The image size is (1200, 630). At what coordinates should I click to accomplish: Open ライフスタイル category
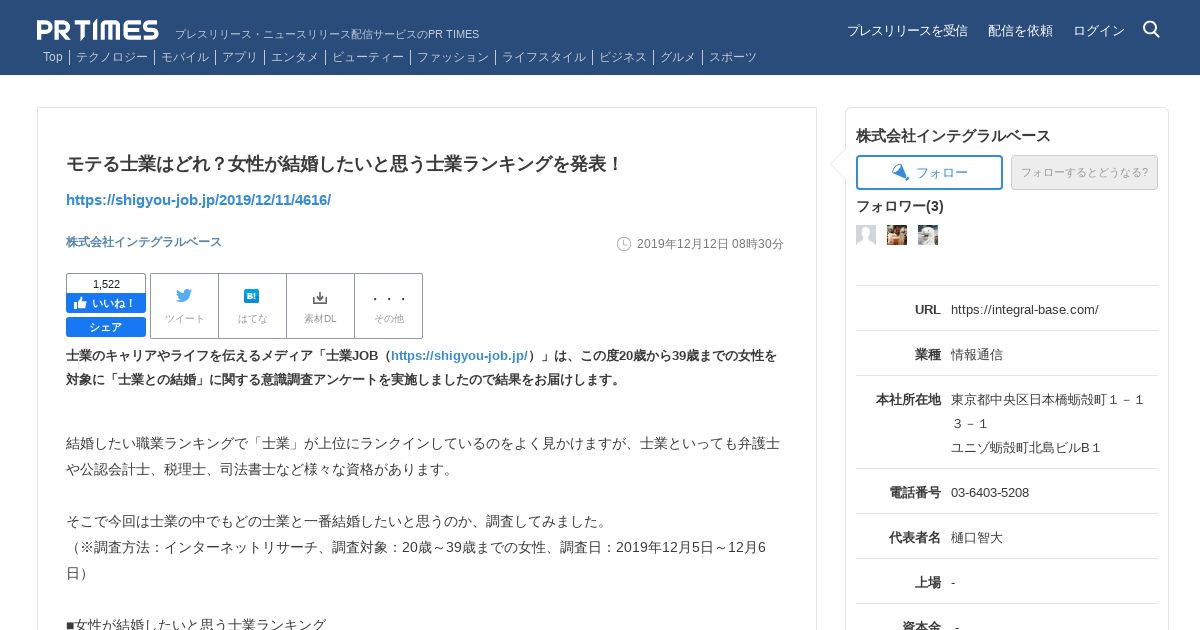point(544,57)
